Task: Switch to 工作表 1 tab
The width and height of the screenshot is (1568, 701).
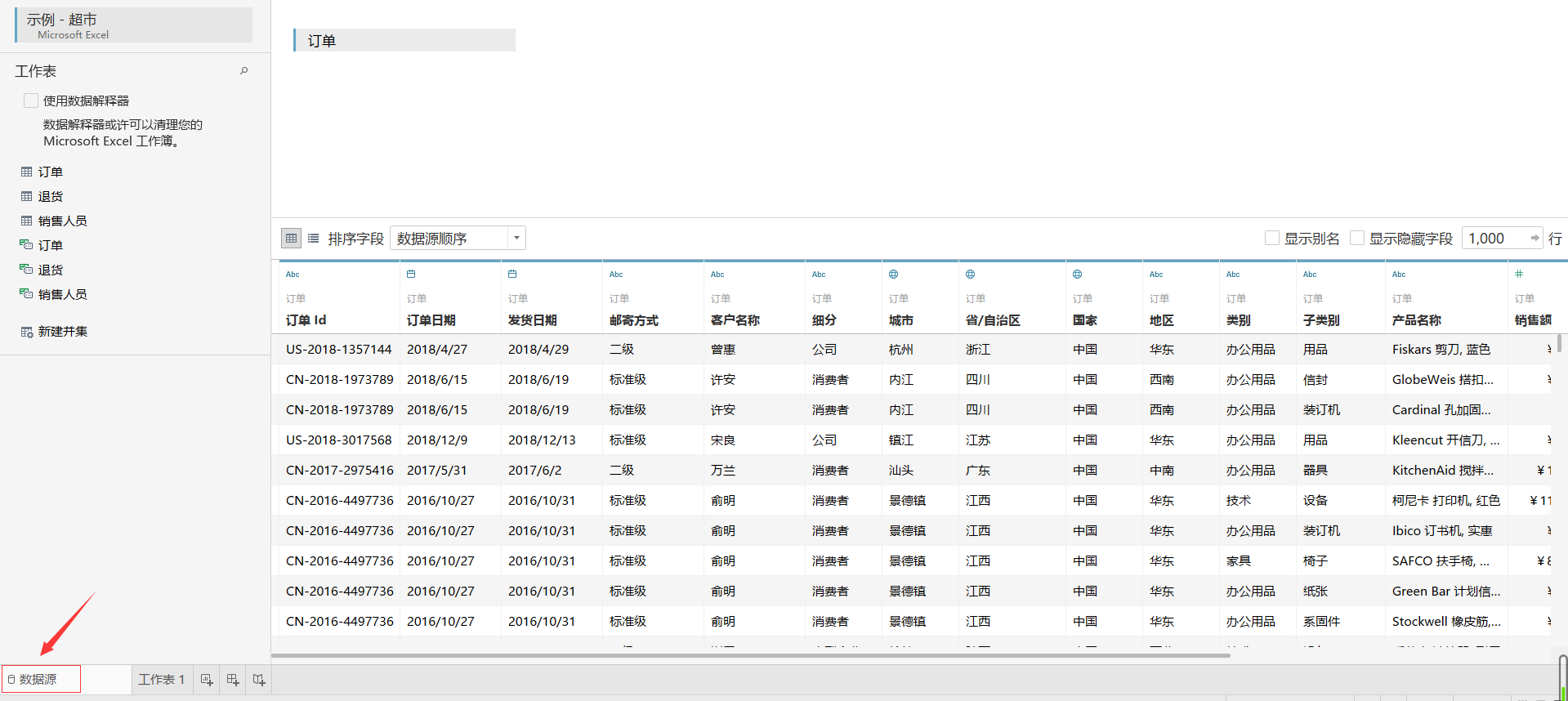Action: tap(162, 679)
